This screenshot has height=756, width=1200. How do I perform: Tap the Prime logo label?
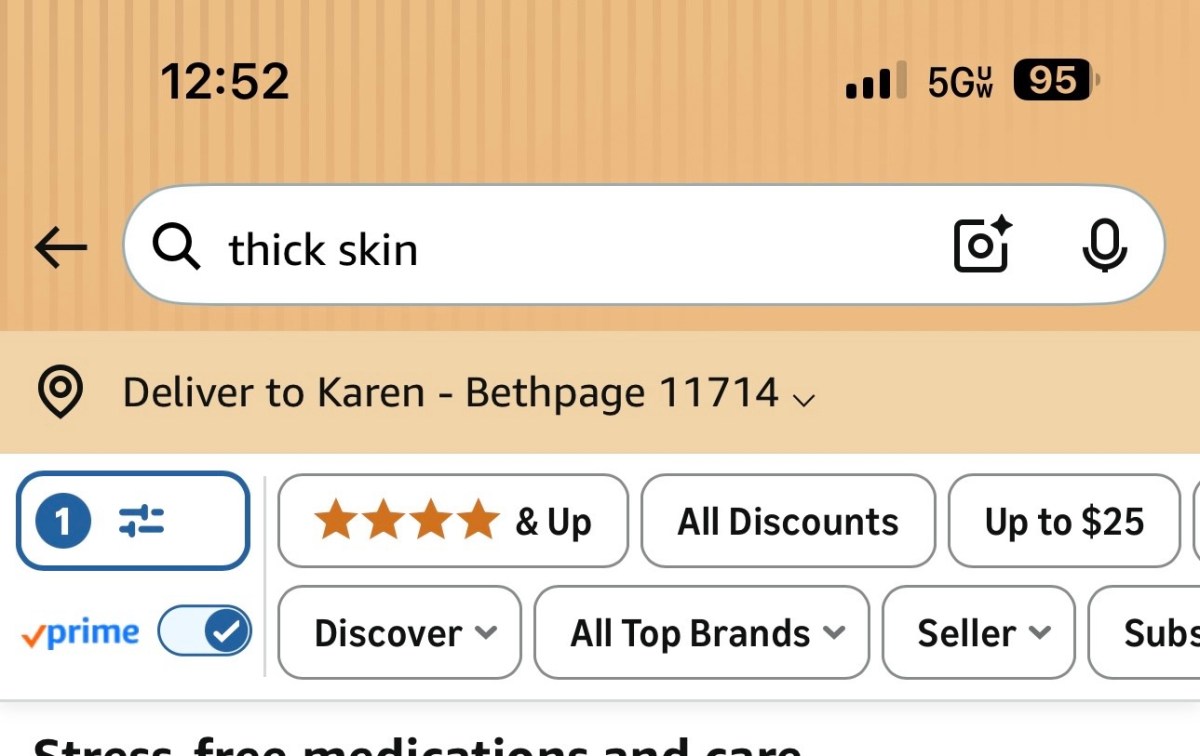click(x=80, y=633)
